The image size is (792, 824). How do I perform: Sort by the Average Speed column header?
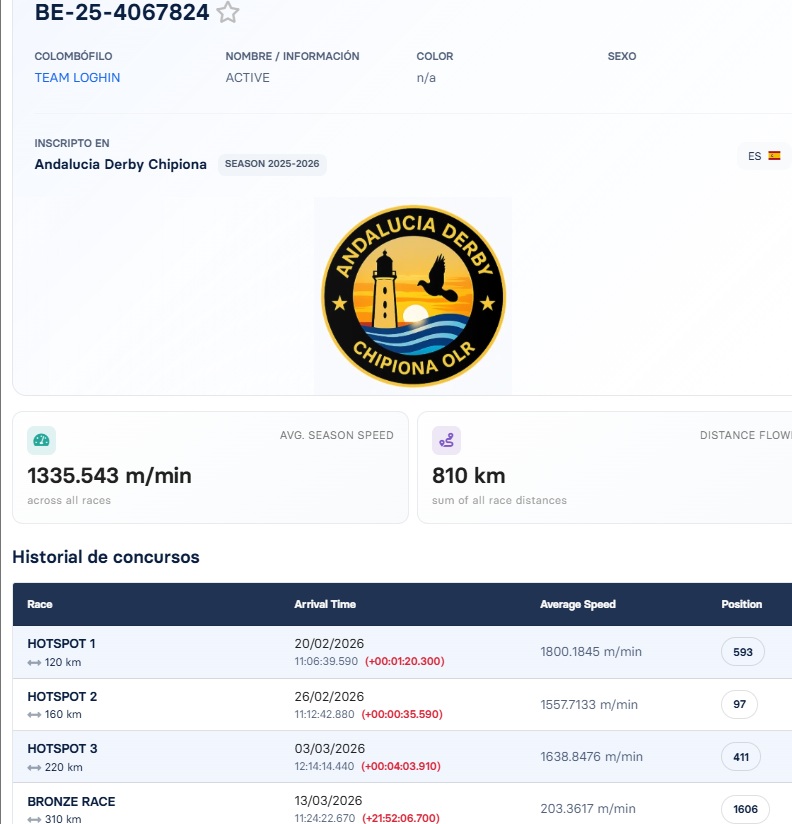coord(578,604)
